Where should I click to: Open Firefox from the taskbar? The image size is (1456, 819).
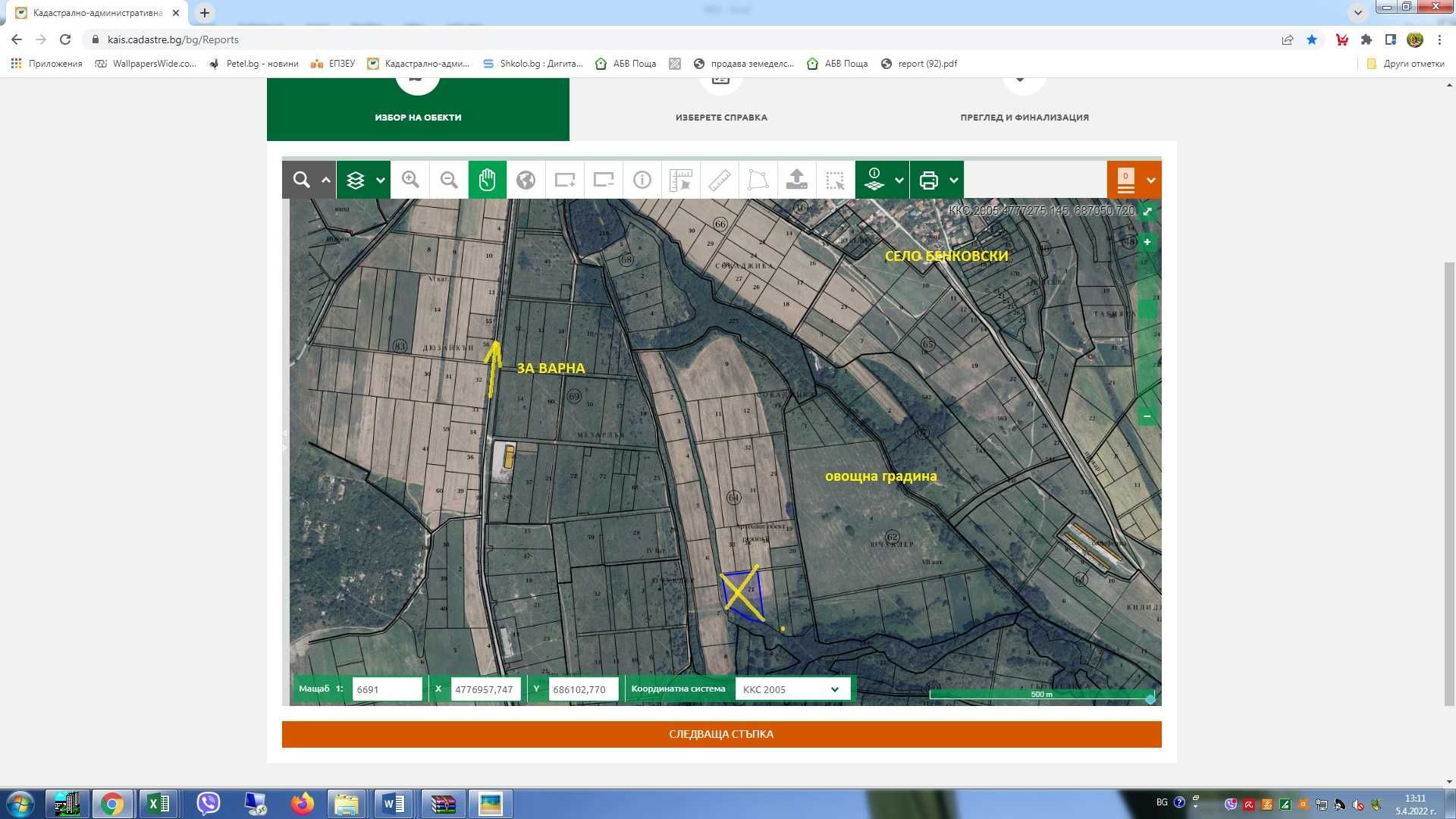(302, 804)
